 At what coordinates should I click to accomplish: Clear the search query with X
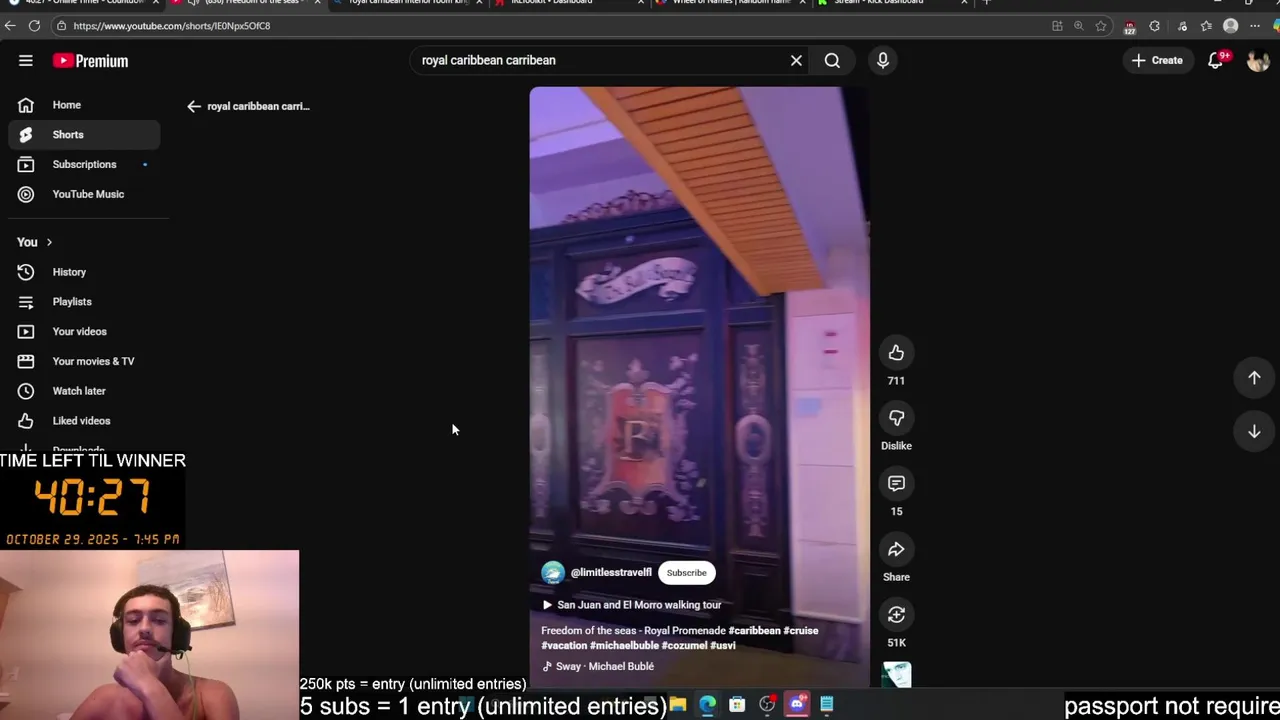796,61
